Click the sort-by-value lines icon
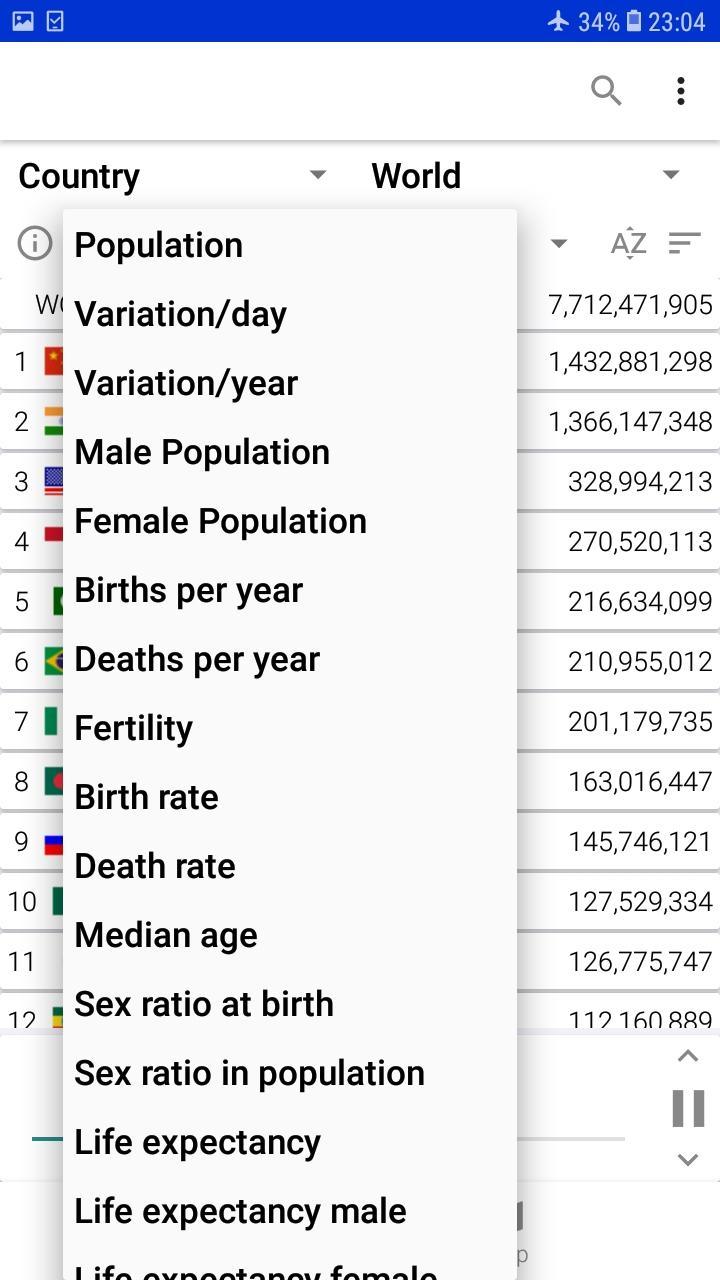The image size is (720, 1280). click(x=685, y=243)
